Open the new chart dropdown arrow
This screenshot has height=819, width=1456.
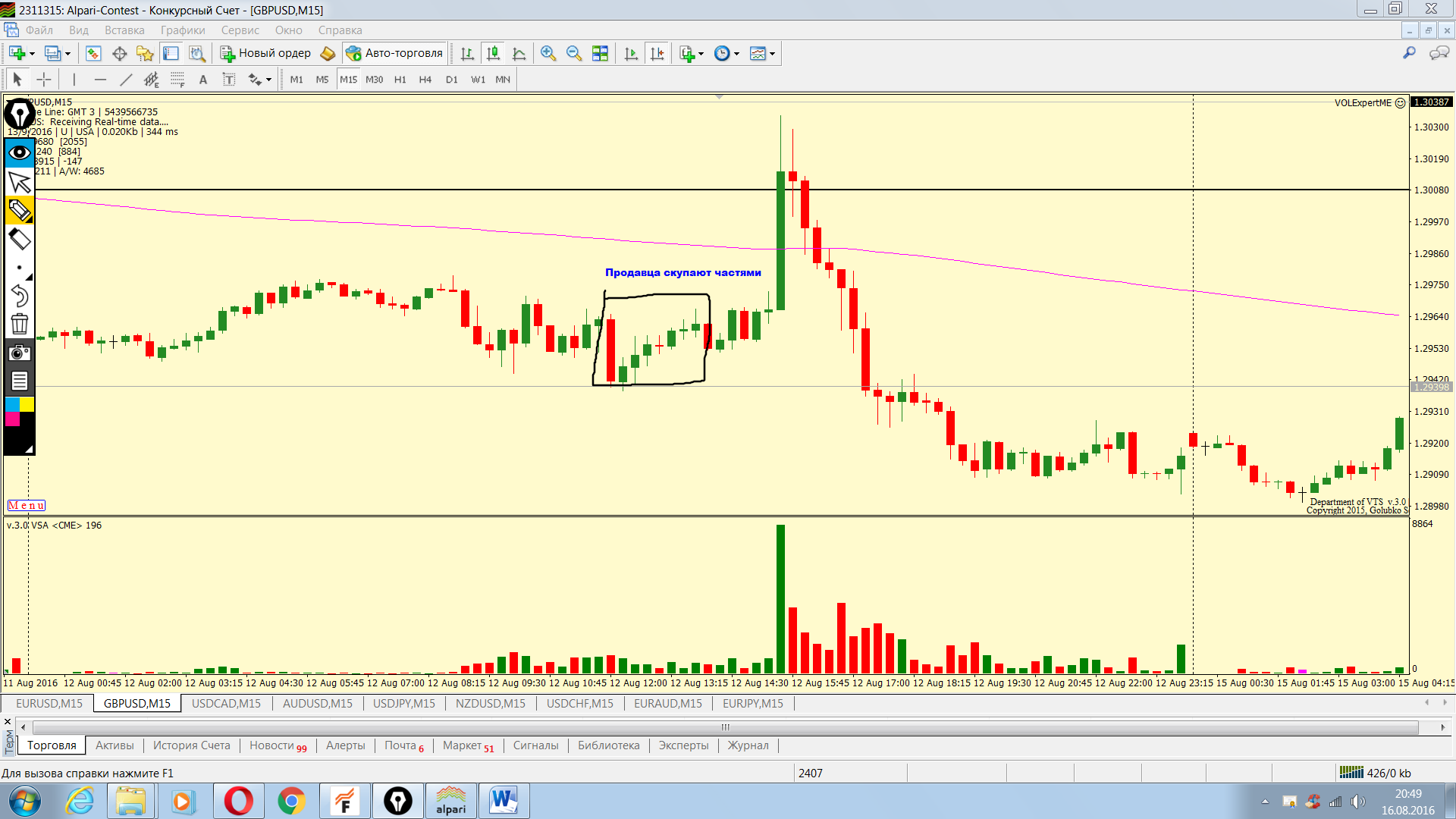(32, 54)
